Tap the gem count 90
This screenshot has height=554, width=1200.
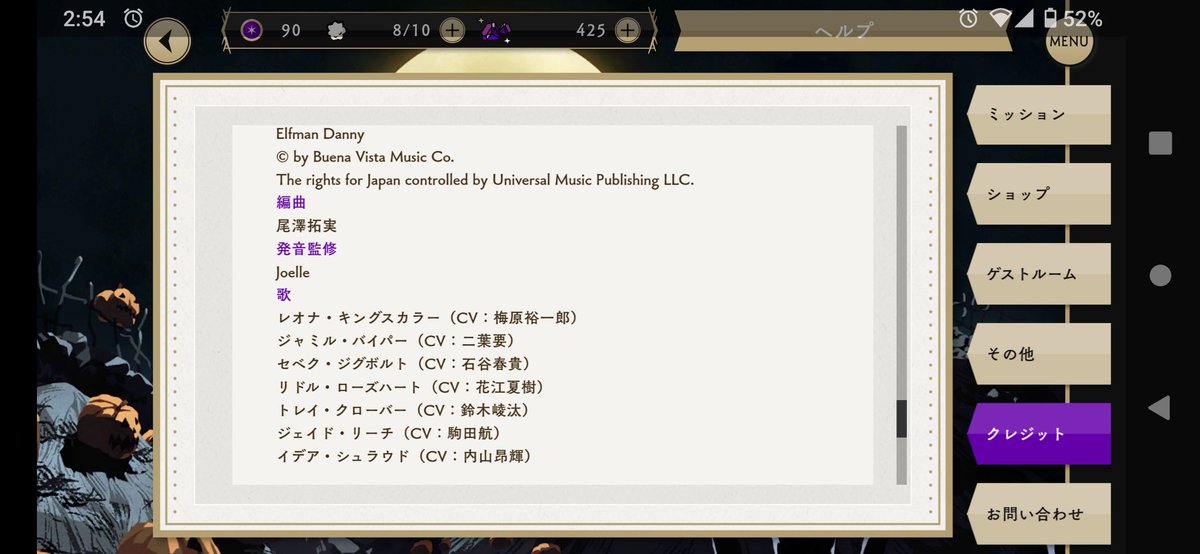(291, 31)
